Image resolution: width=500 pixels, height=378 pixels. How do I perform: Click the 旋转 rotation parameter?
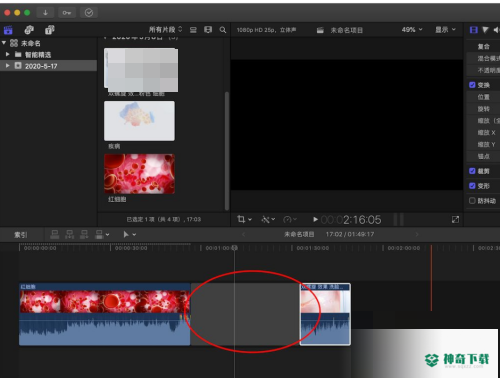tap(483, 109)
